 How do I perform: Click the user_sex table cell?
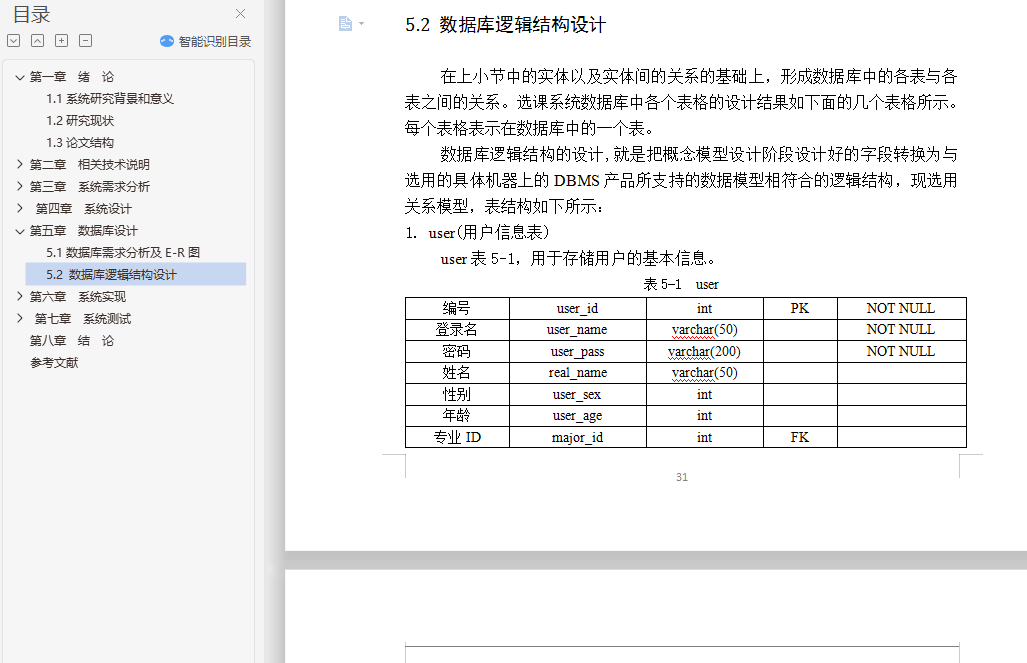tap(578, 394)
